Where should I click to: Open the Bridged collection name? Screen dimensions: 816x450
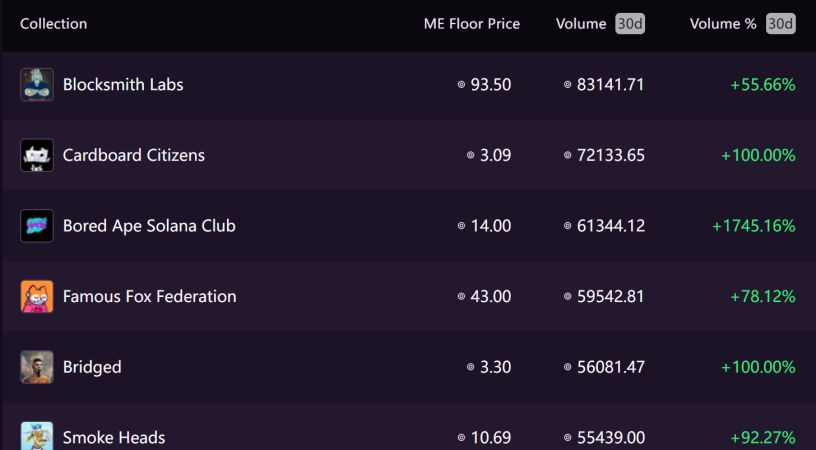pos(92,367)
